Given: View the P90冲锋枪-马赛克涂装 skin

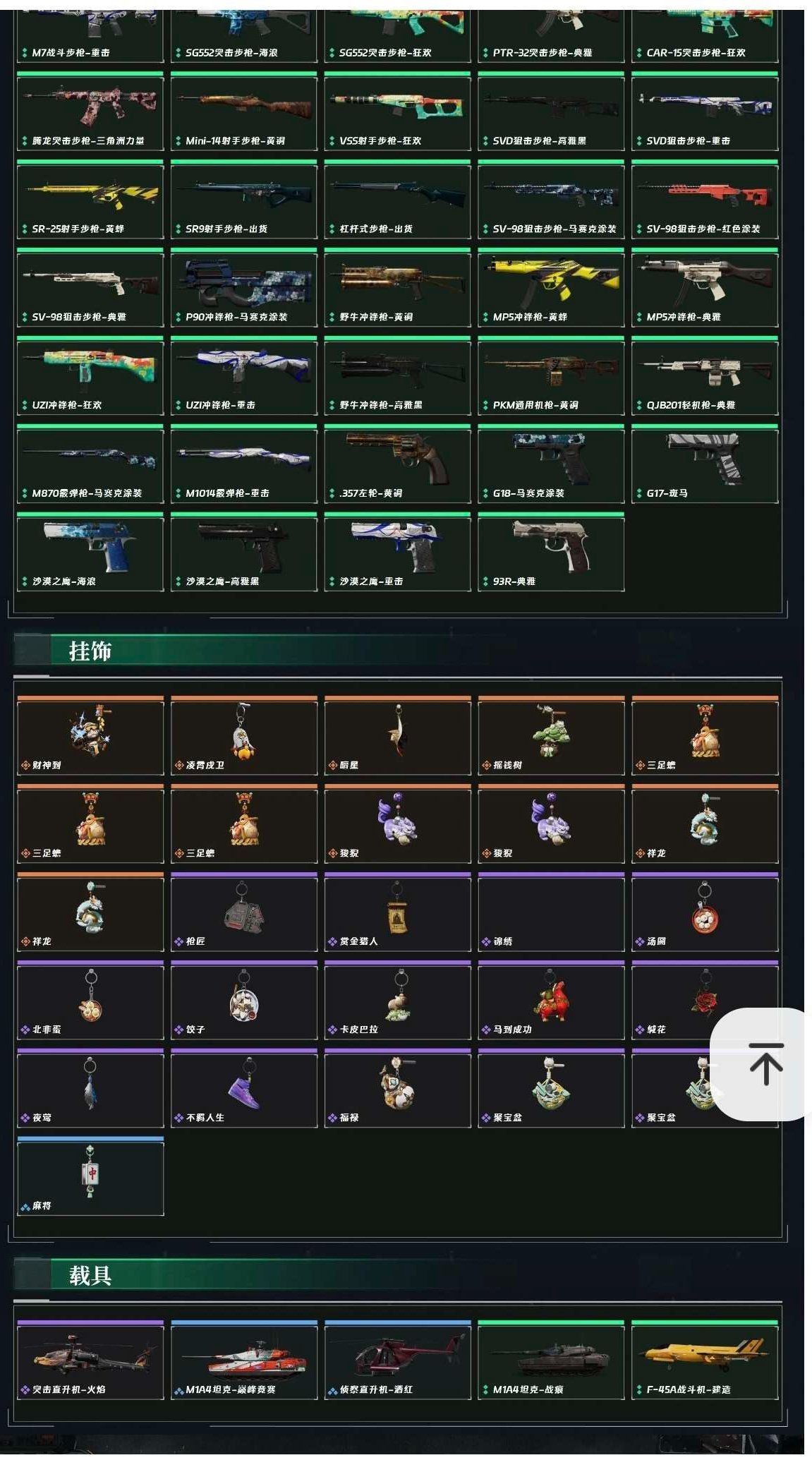Looking at the screenshot, I should tap(244, 287).
